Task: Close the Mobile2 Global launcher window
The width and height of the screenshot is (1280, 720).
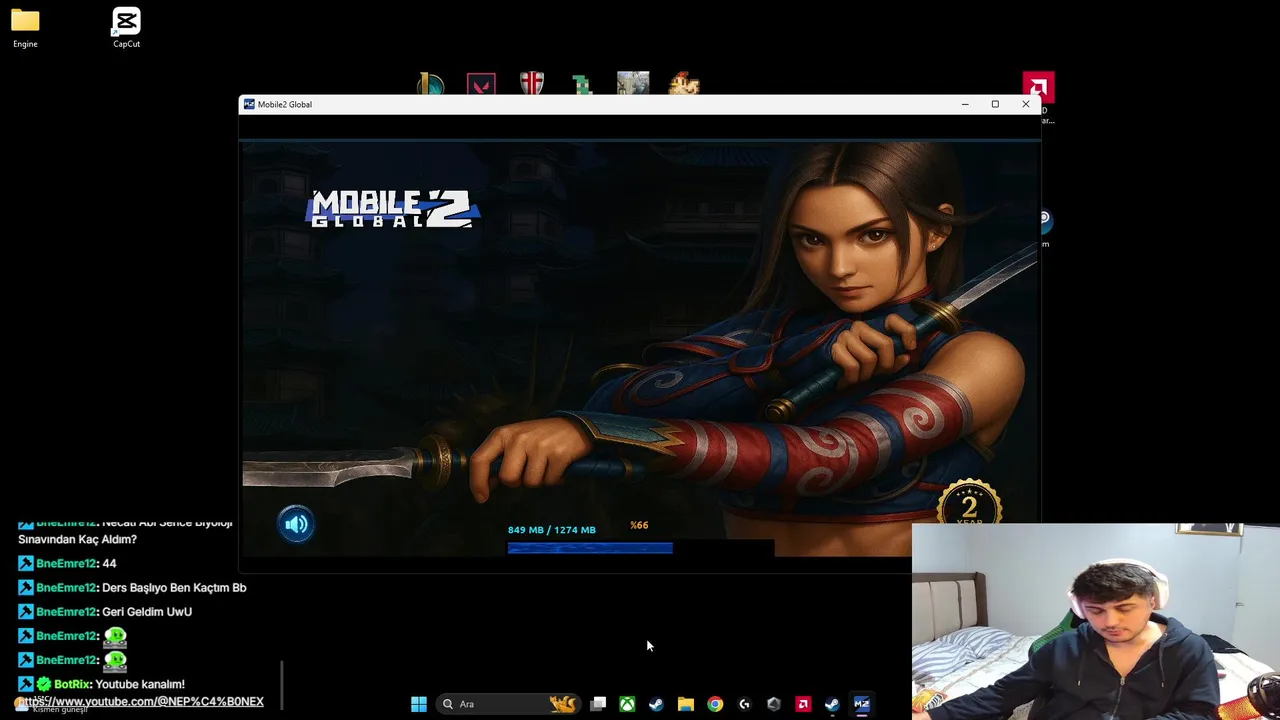Action: pyautogui.click(x=1025, y=104)
